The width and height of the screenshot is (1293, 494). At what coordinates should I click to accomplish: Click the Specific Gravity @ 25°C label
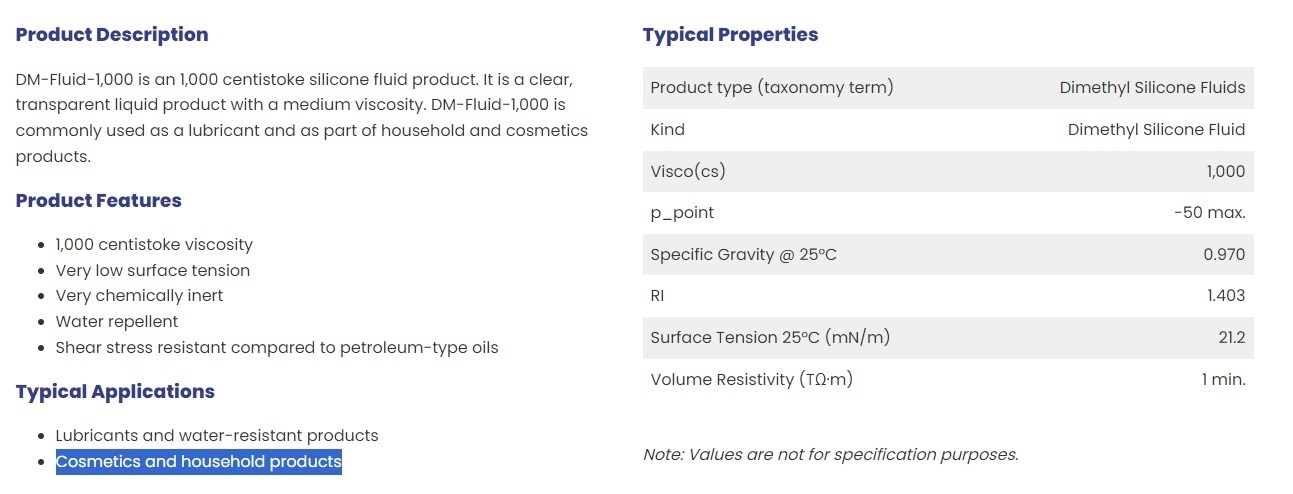tap(744, 255)
